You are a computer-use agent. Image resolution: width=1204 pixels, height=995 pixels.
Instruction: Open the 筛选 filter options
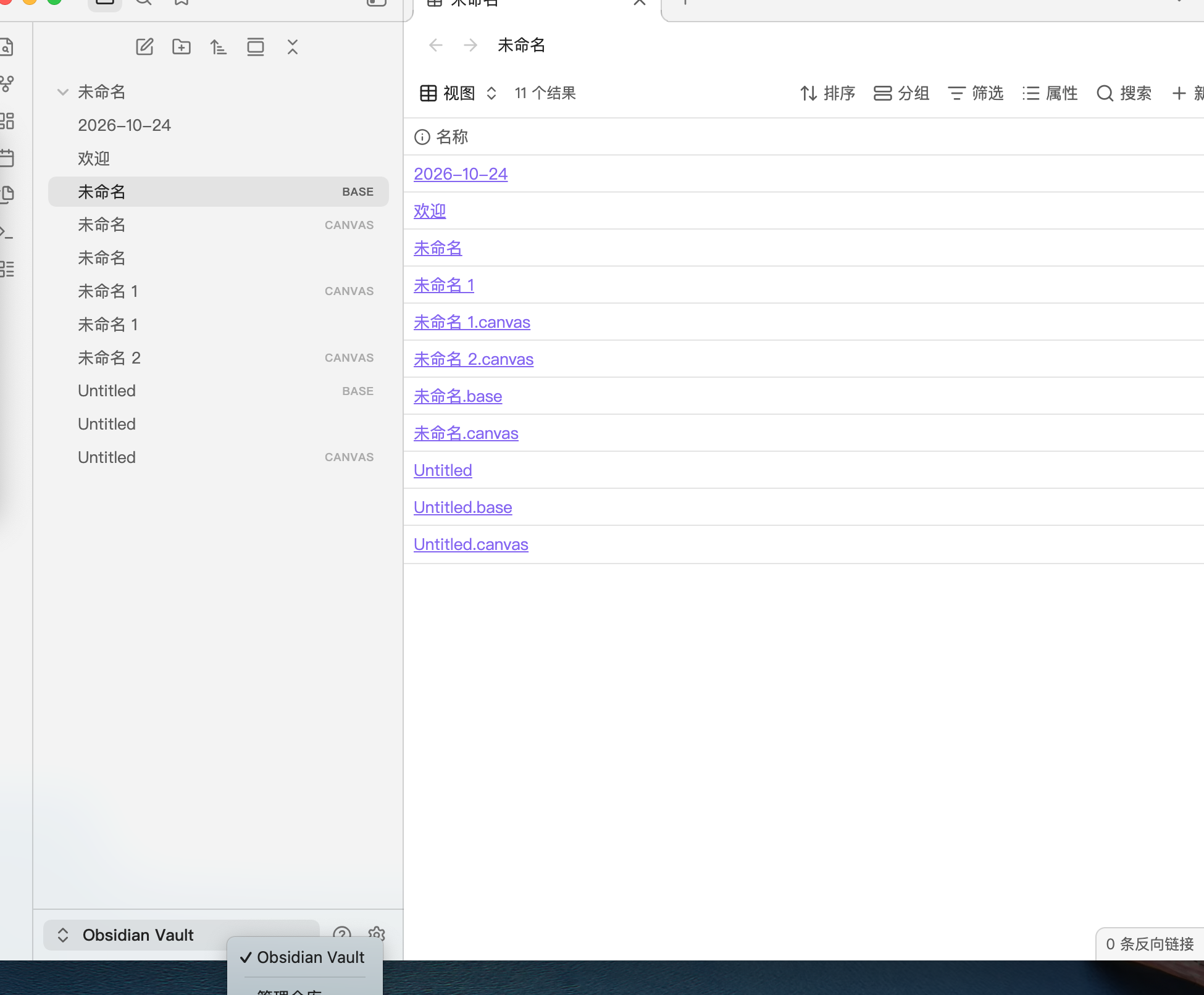point(976,93)
